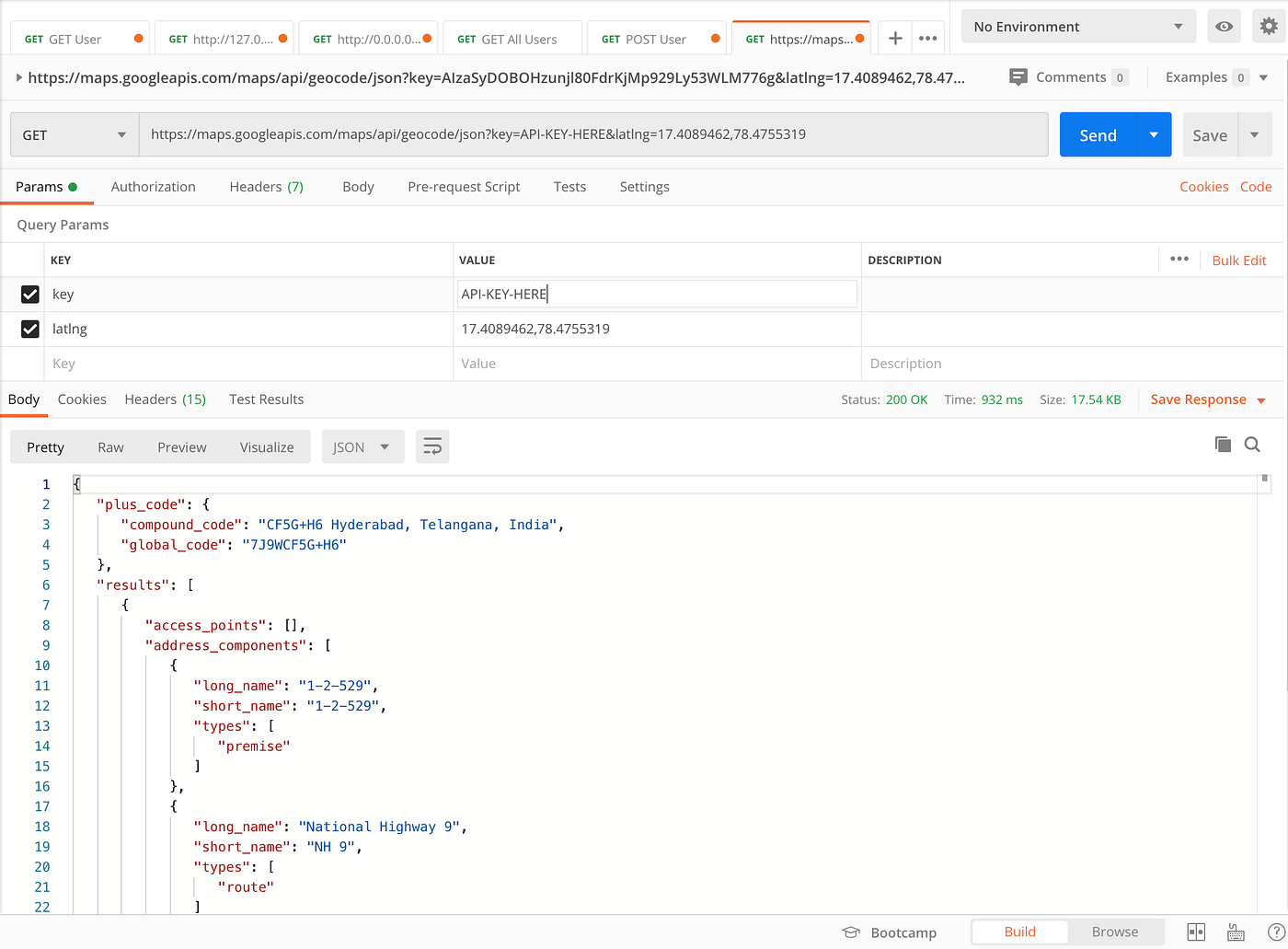Expand the Examples dropdown
Viewport: 1288px width, 949px height.
[x=1263, y=77]
